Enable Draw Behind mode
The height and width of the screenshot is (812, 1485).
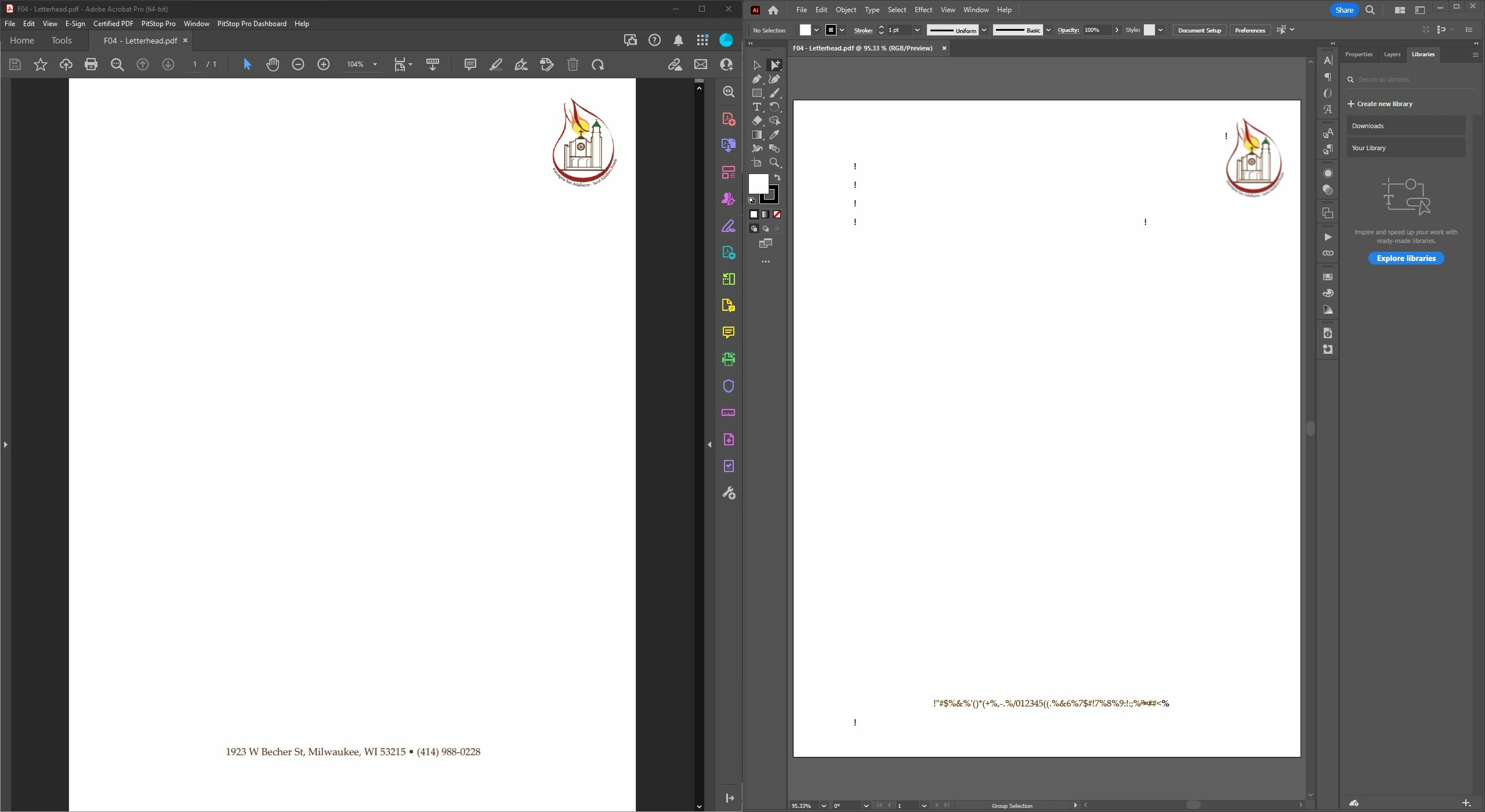[766, 229]
